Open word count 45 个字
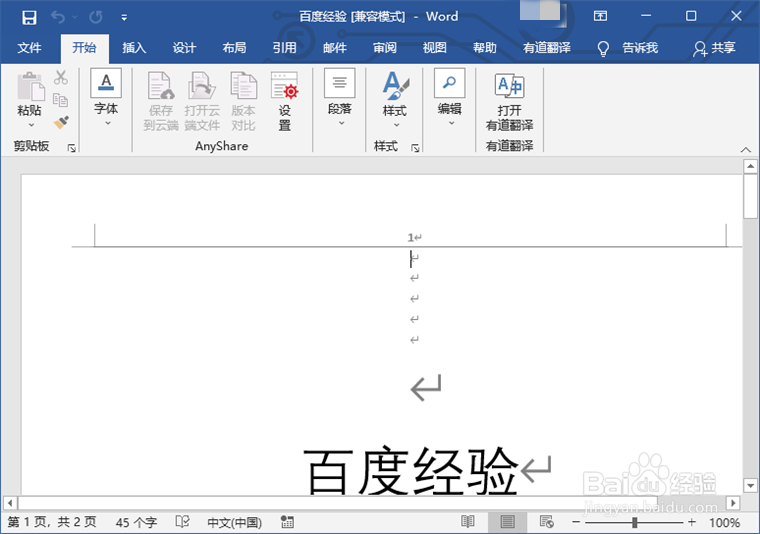Image resolution: width=760 pixels, height=534 pixels. [x=136, y=522]
